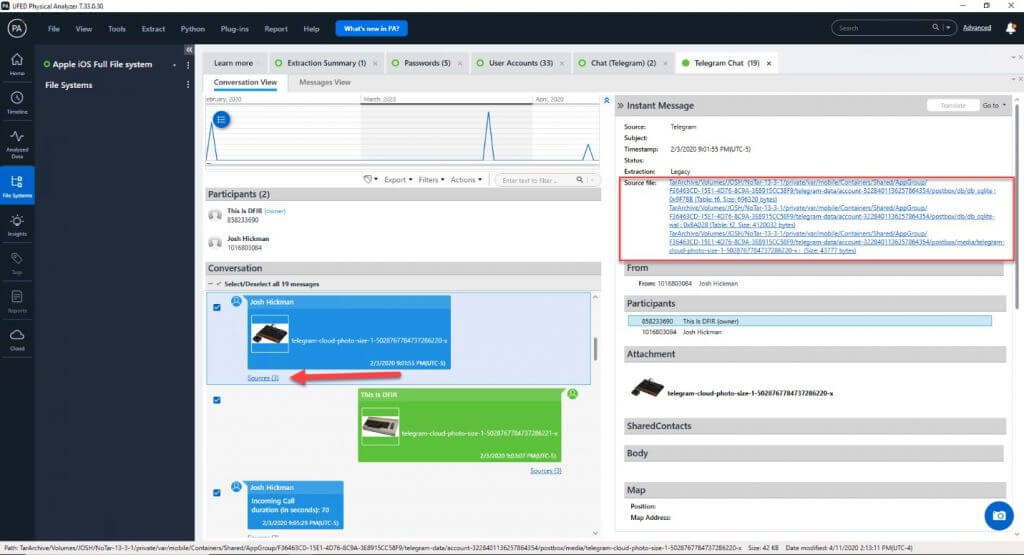Open the options menu beside Apple iOS Full File system

pyautogui.click(x=188, y=65)
